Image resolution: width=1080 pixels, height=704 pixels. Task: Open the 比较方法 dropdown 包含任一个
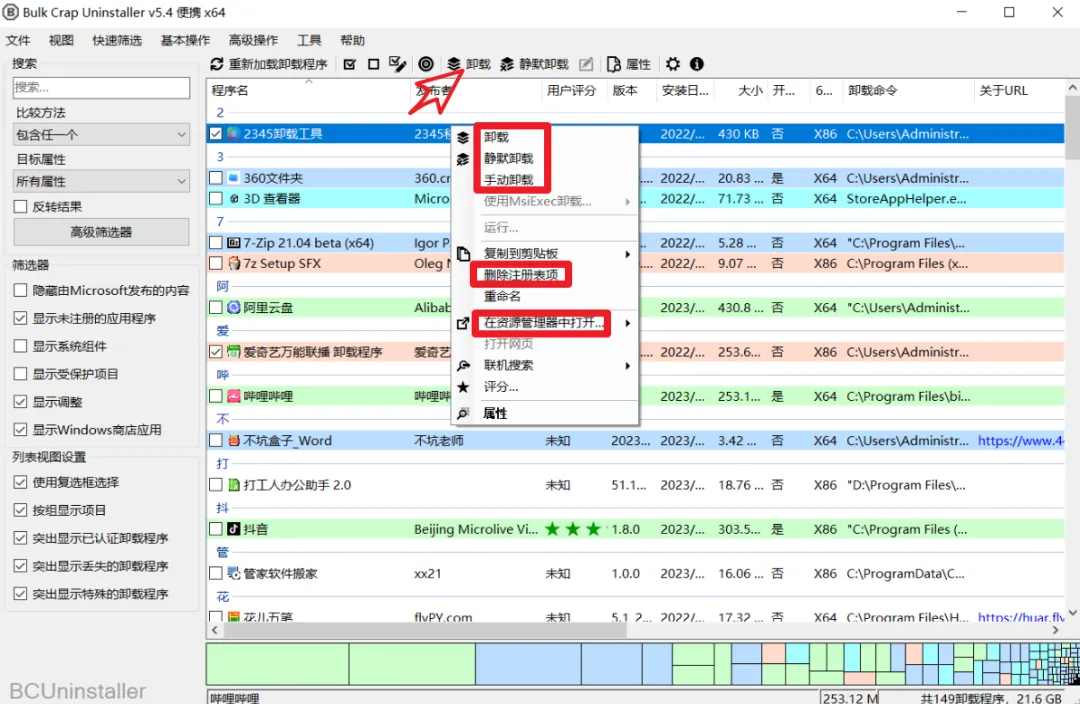tap(101, 134)
